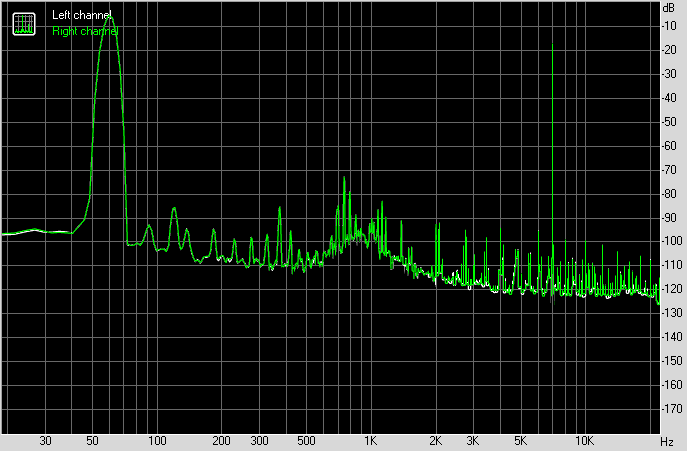687x451 pixels.
Task: Click the -60 dB axis label
Action: 669,146
